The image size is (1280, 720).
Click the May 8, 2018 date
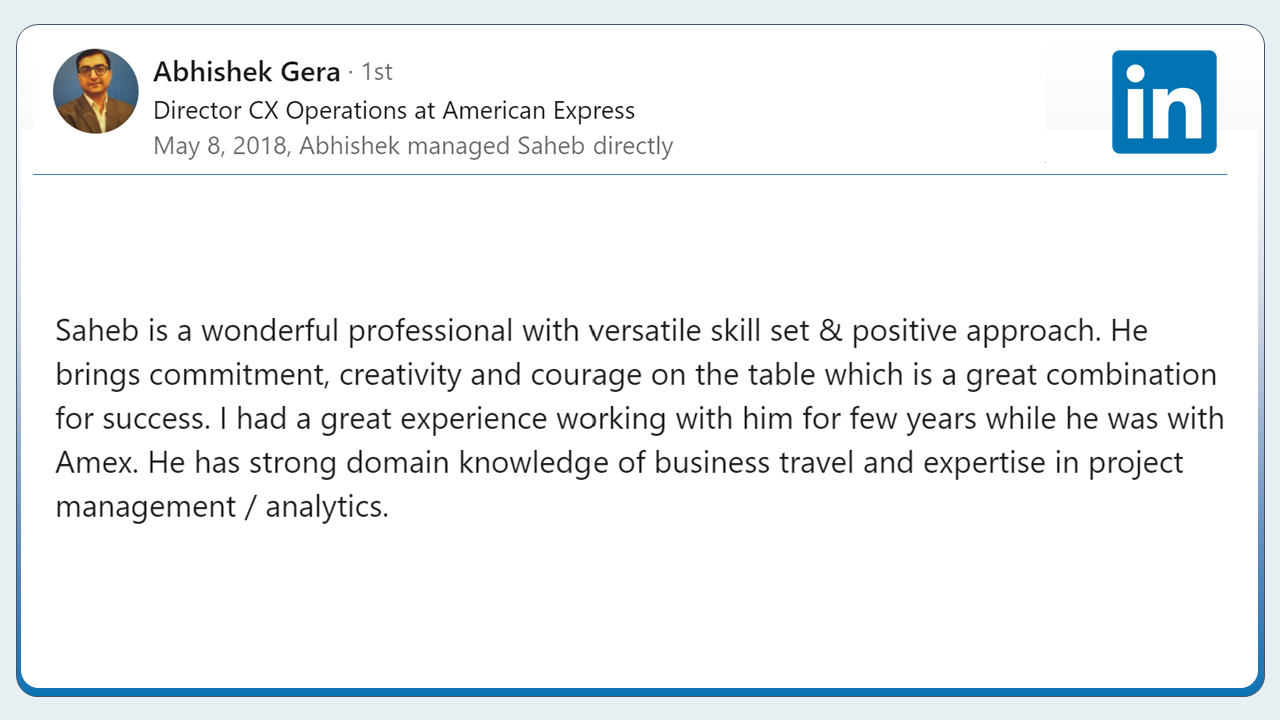click(x=221, y=146)
